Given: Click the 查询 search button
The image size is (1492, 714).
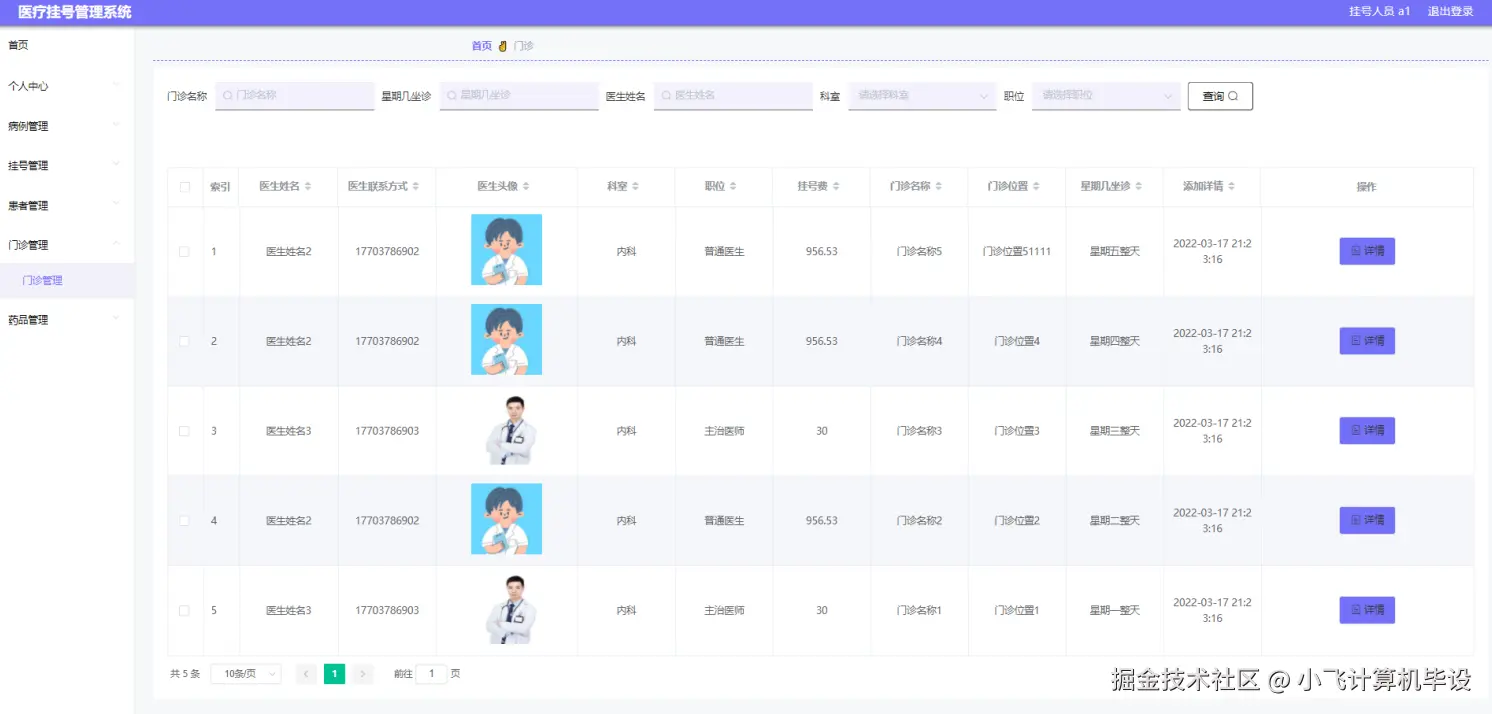Looking at the screenshot, I should click(x=1220, y=96).
